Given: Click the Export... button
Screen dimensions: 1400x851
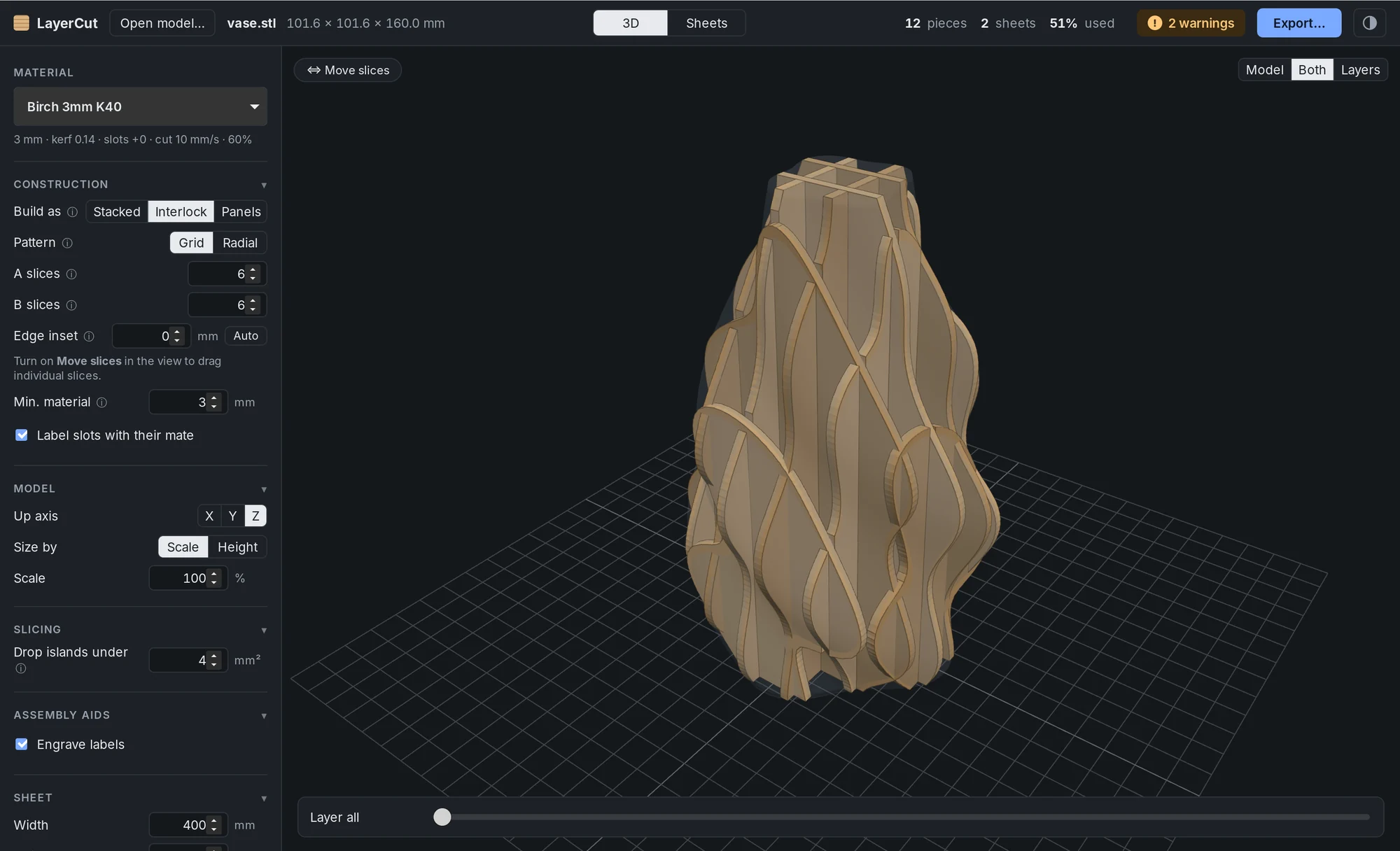Looking at the screenshot, I should 1298,23.
